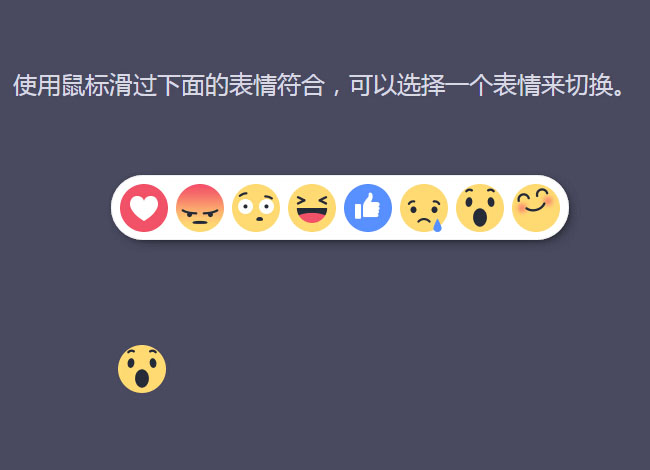This screenshot has width=650, height=470.
Task: Click the Chinese instruction text heading
Action: pyautogui.click(x=319, y=85)
